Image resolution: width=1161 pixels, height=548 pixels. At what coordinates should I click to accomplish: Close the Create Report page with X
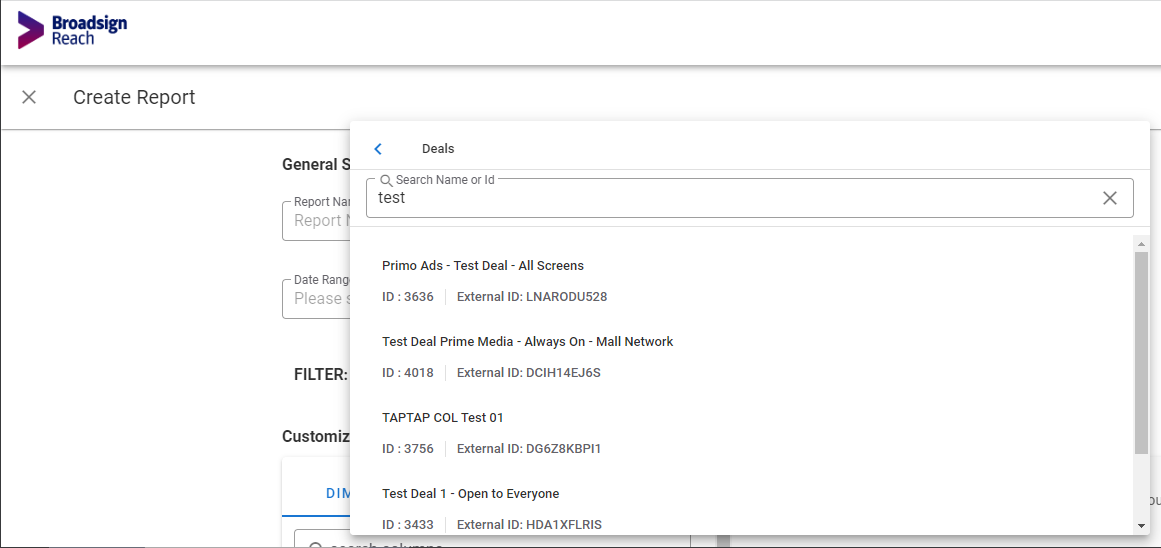pos(29,97)
